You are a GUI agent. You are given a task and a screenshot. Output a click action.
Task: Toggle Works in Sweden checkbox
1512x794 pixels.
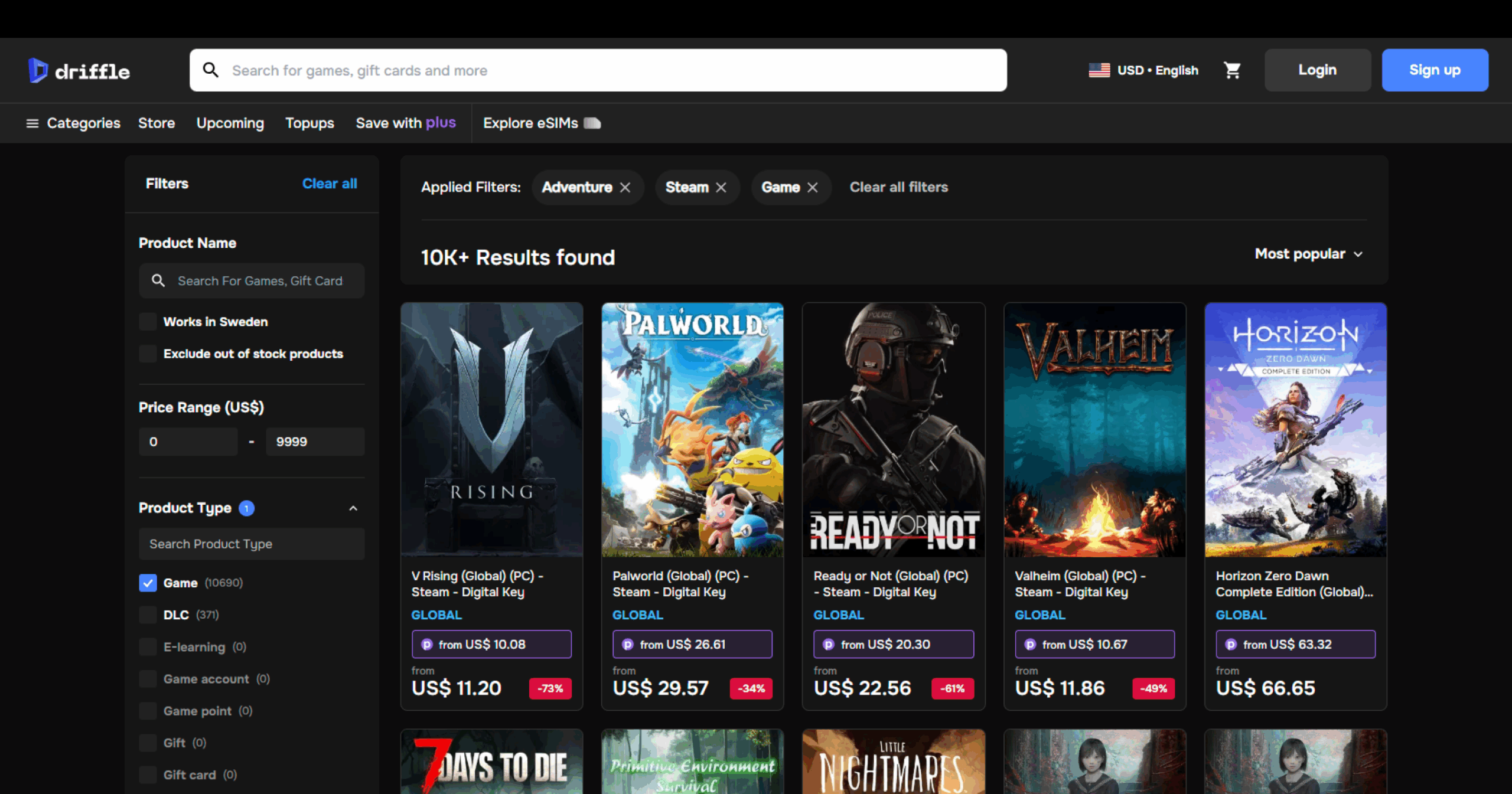click(148, 322)
